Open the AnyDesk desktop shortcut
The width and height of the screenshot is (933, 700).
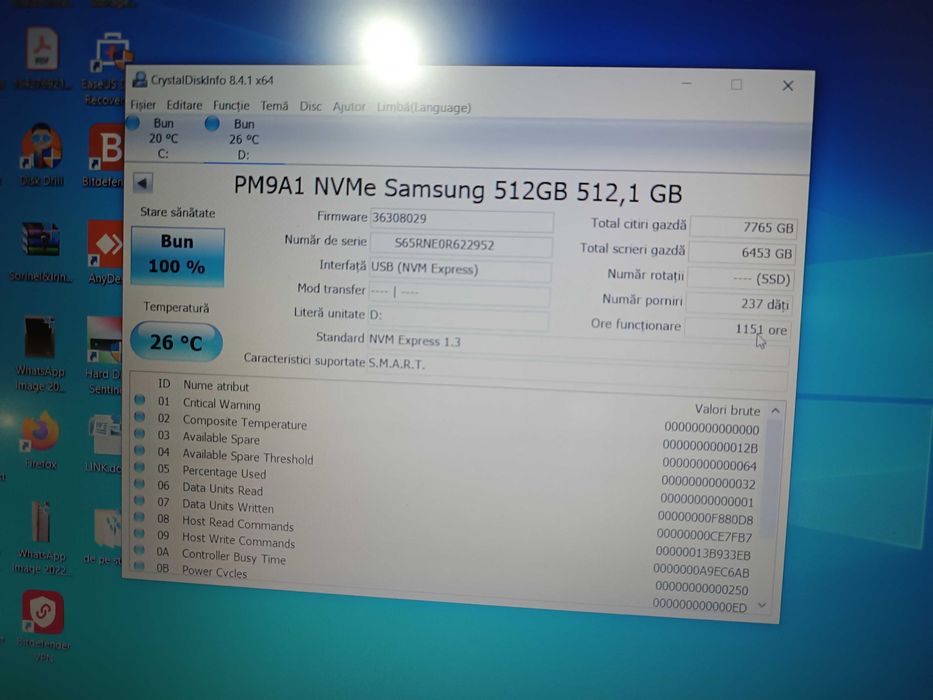pos(105,252)
